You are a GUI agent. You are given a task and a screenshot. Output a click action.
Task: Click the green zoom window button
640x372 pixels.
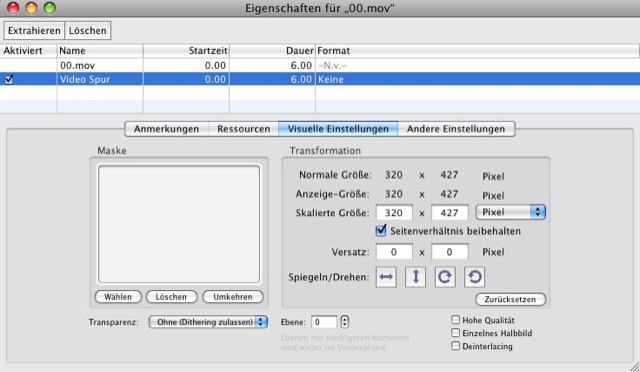pyautogui.click(x=49, y=8)
